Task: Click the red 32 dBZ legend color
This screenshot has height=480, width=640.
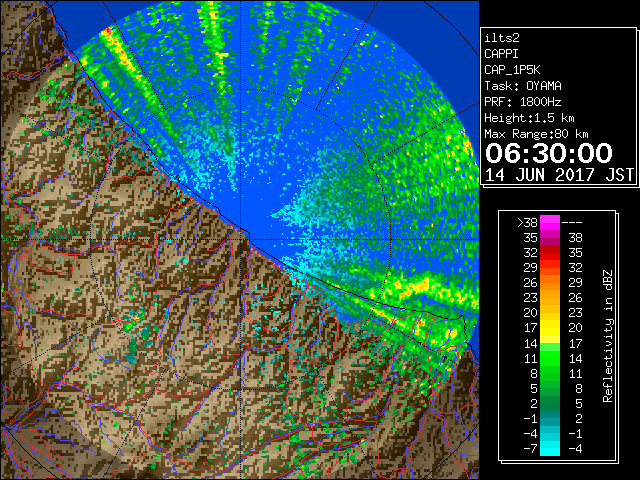Action: [x=550, y=253]
